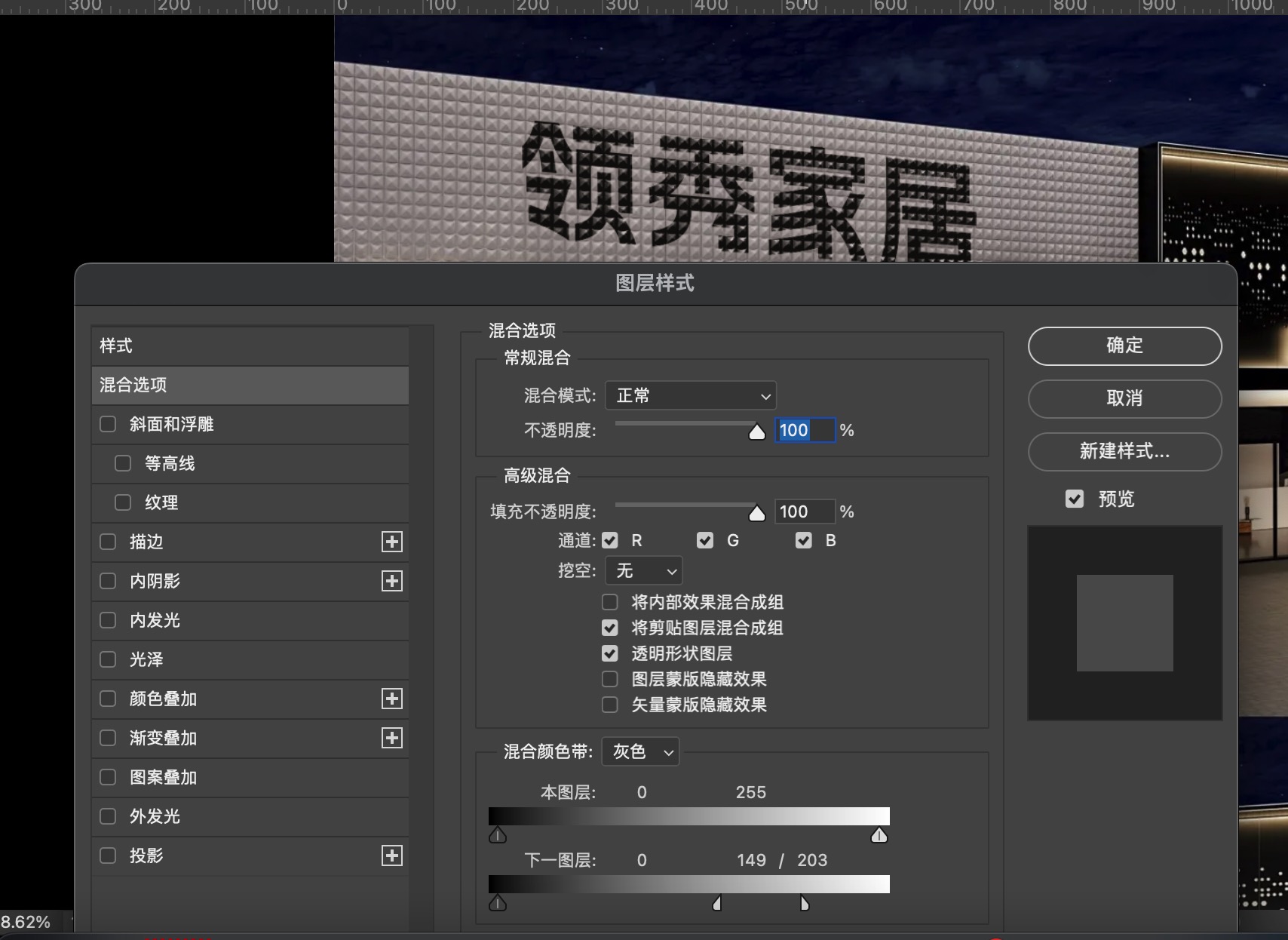
Task: Toggle the 预览 checkbox
Action: (x=1075, y=499)
